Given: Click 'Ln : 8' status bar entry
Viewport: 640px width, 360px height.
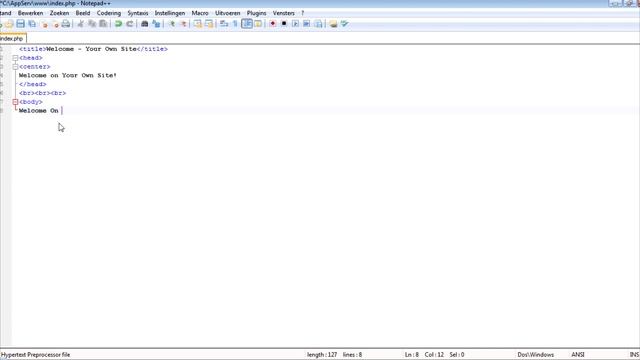Looking at the screenshot, I should click(x=412, y=355).
